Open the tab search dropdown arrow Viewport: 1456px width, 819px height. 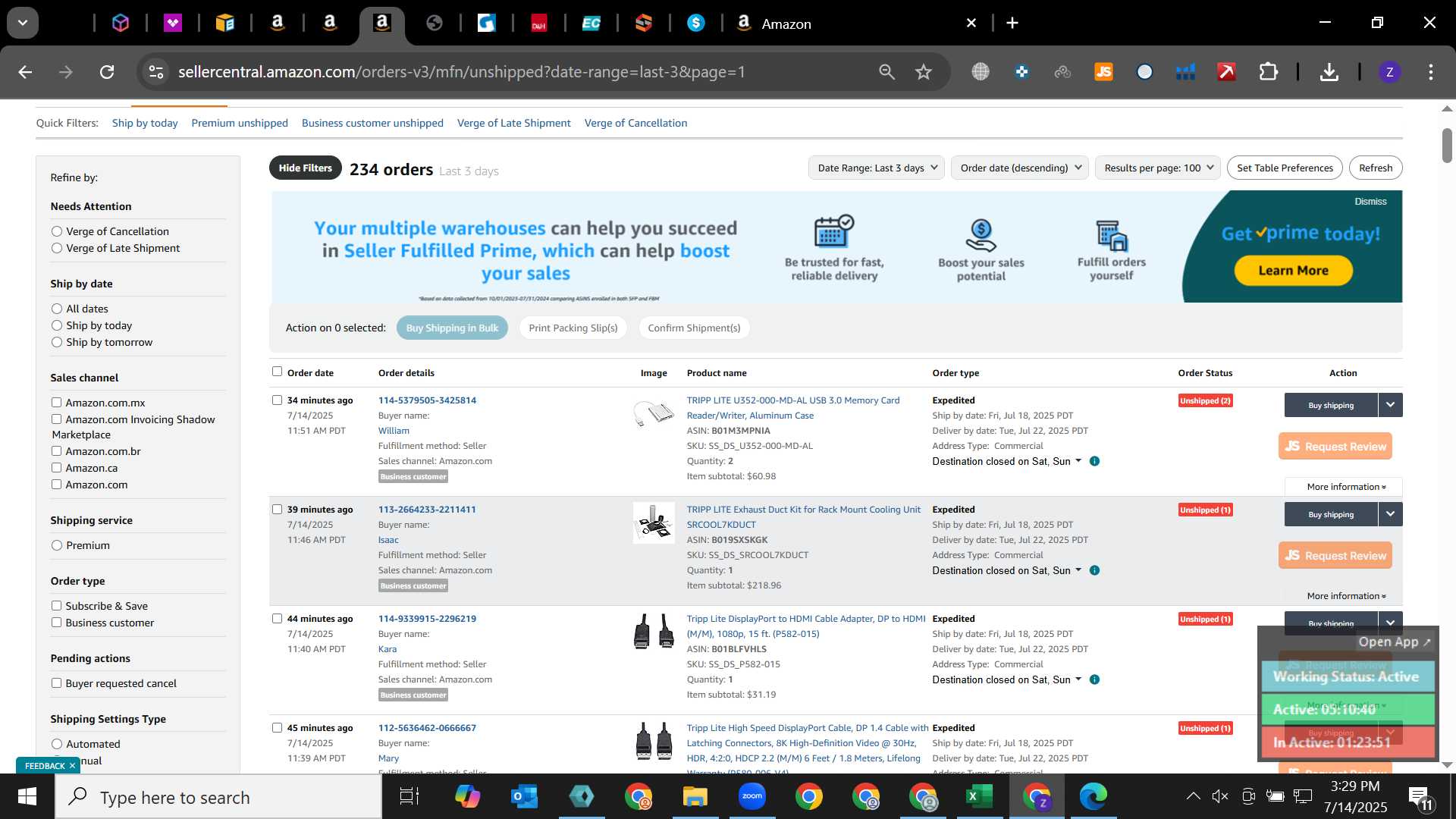pyautogui.click(x=23, y=23)
